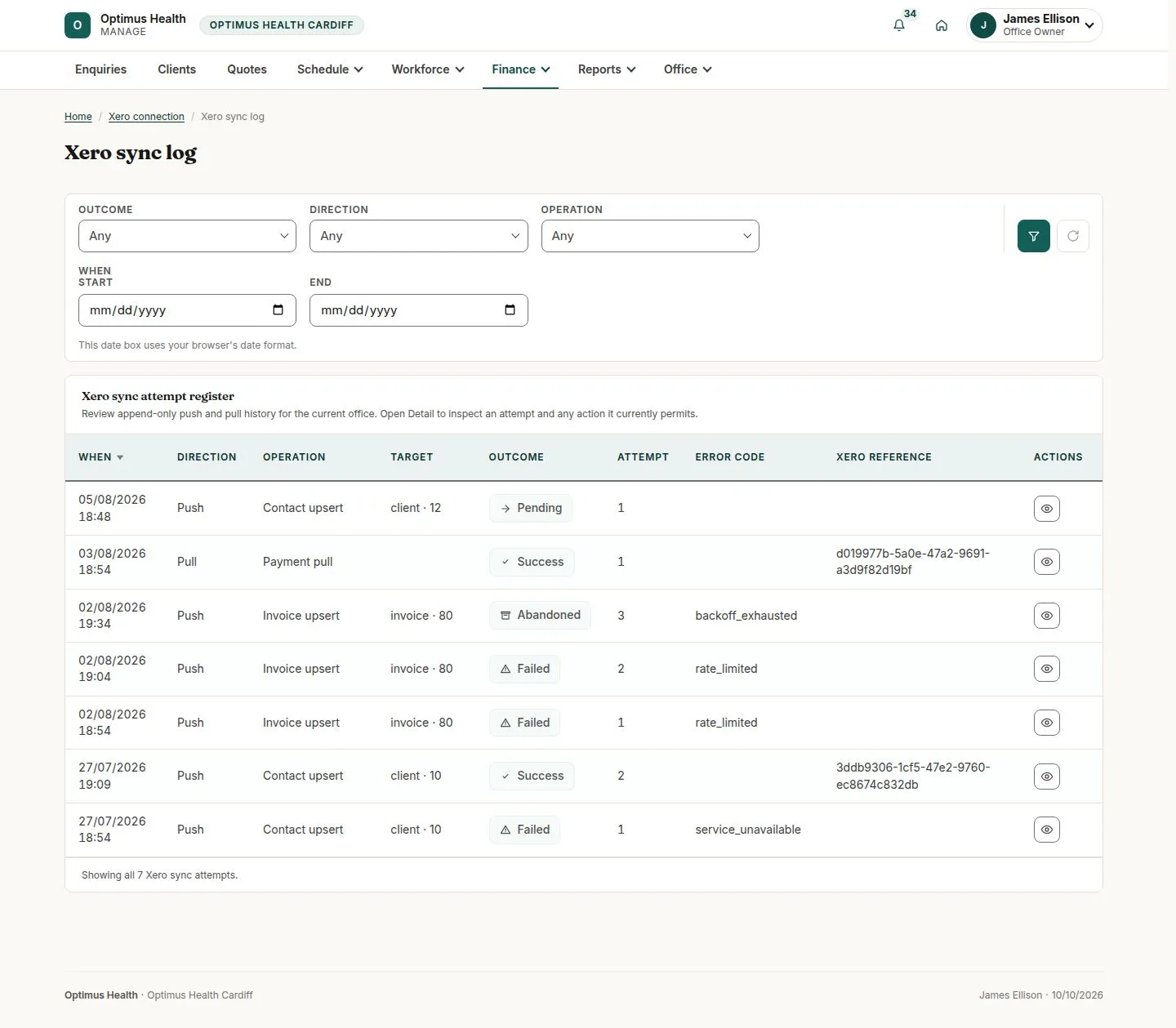The image size is (1176, 1028).
Task: View detail for the Payment pull attempt
Action: pyautogui.click(x=1047, y=562)
